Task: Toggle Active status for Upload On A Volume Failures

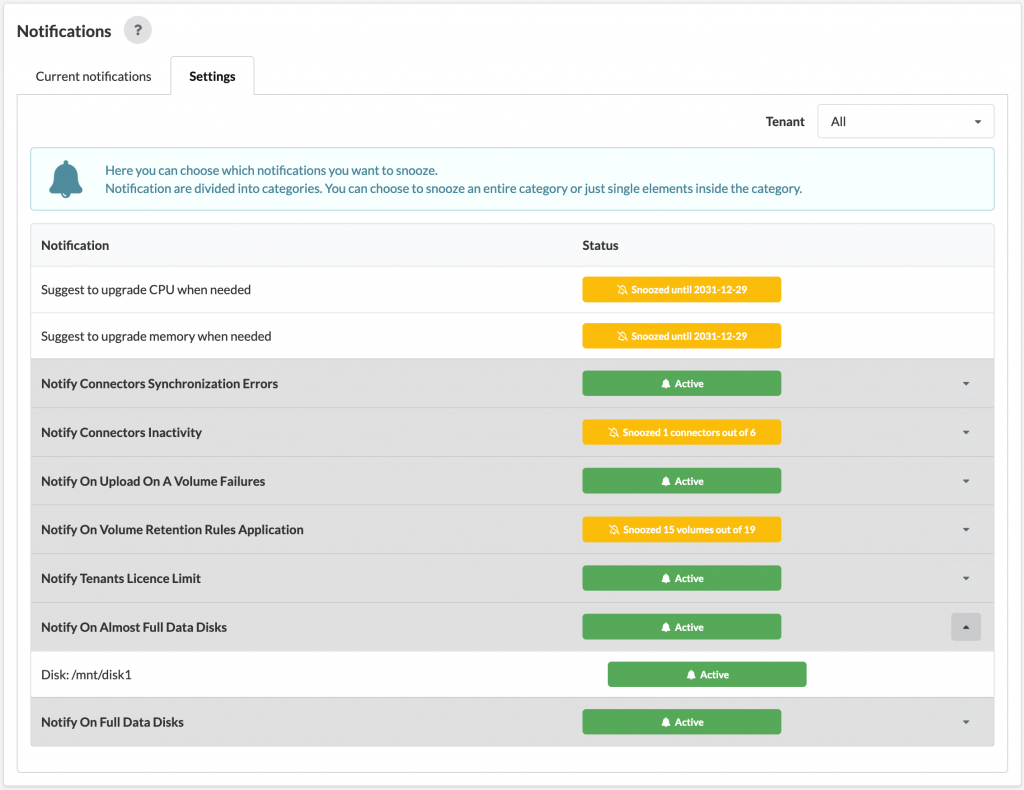Action: [681, 481]
